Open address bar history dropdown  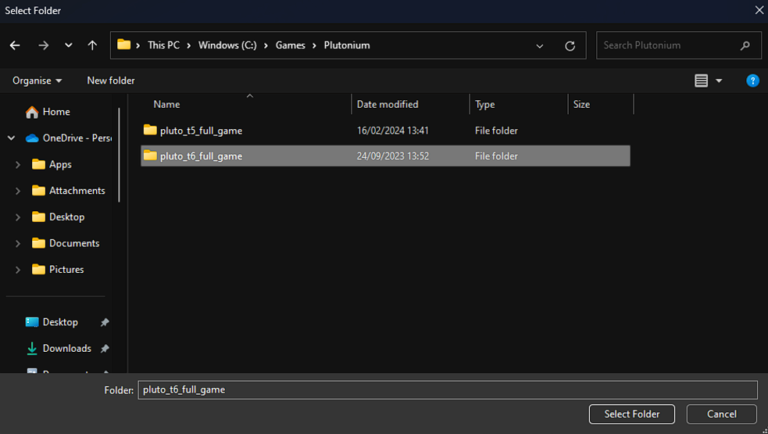point(540,46)
